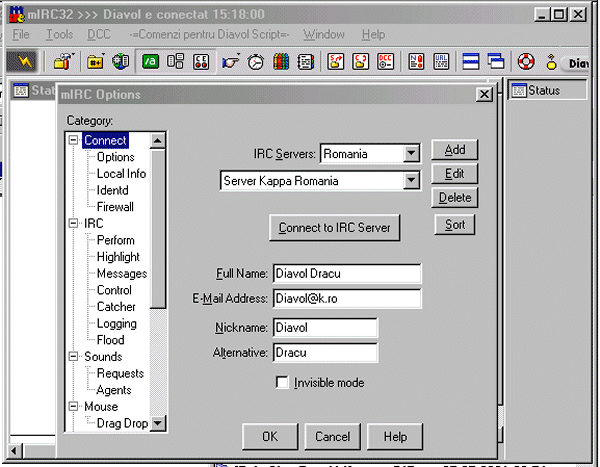Select Firewall in category tree
The image size is (600, 467).
[115, 207]
